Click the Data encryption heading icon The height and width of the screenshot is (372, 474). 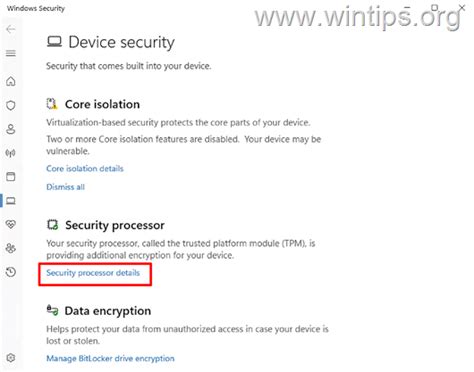coord(52,310)
